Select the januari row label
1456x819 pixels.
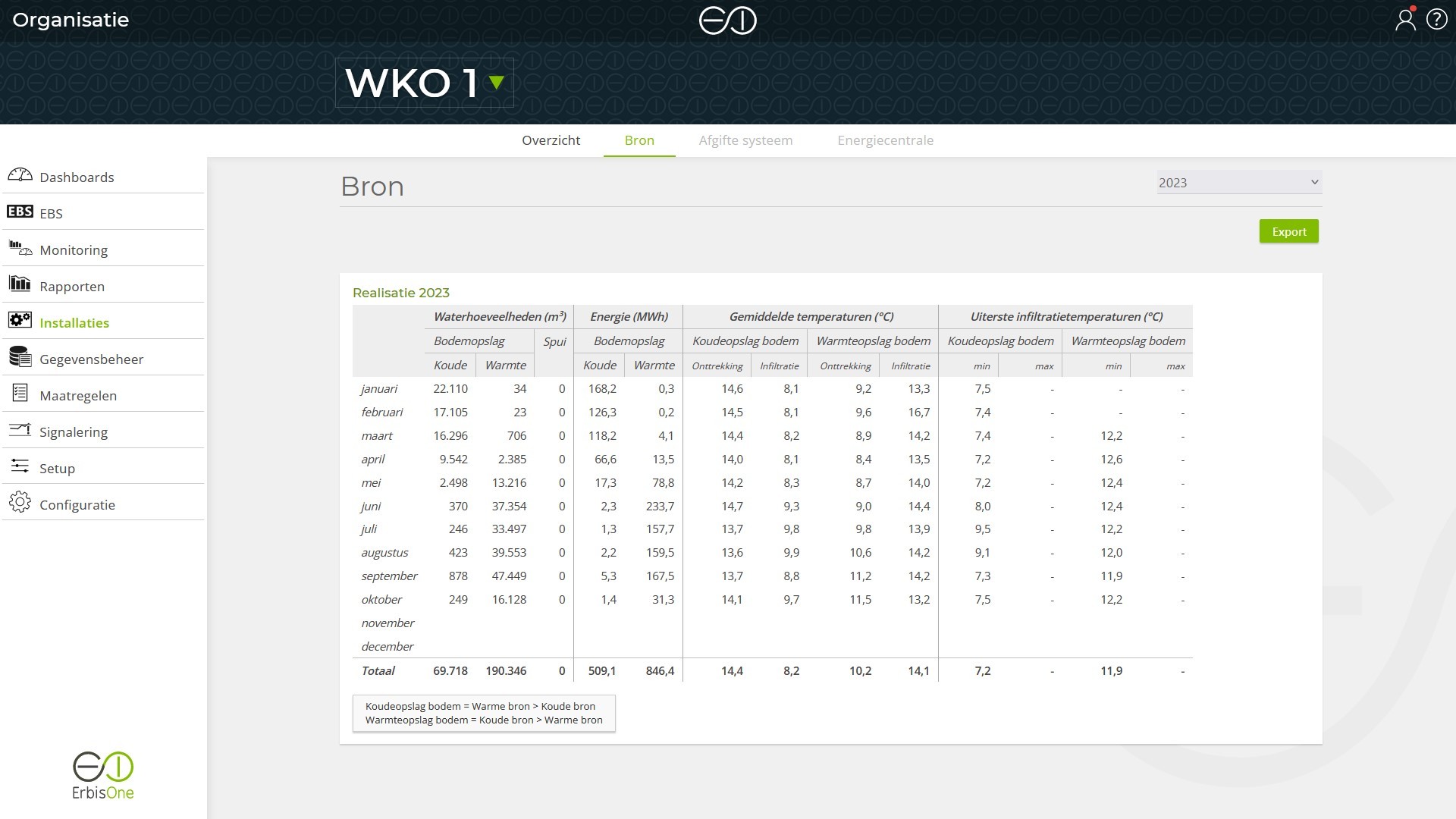(x=379, y=389)
